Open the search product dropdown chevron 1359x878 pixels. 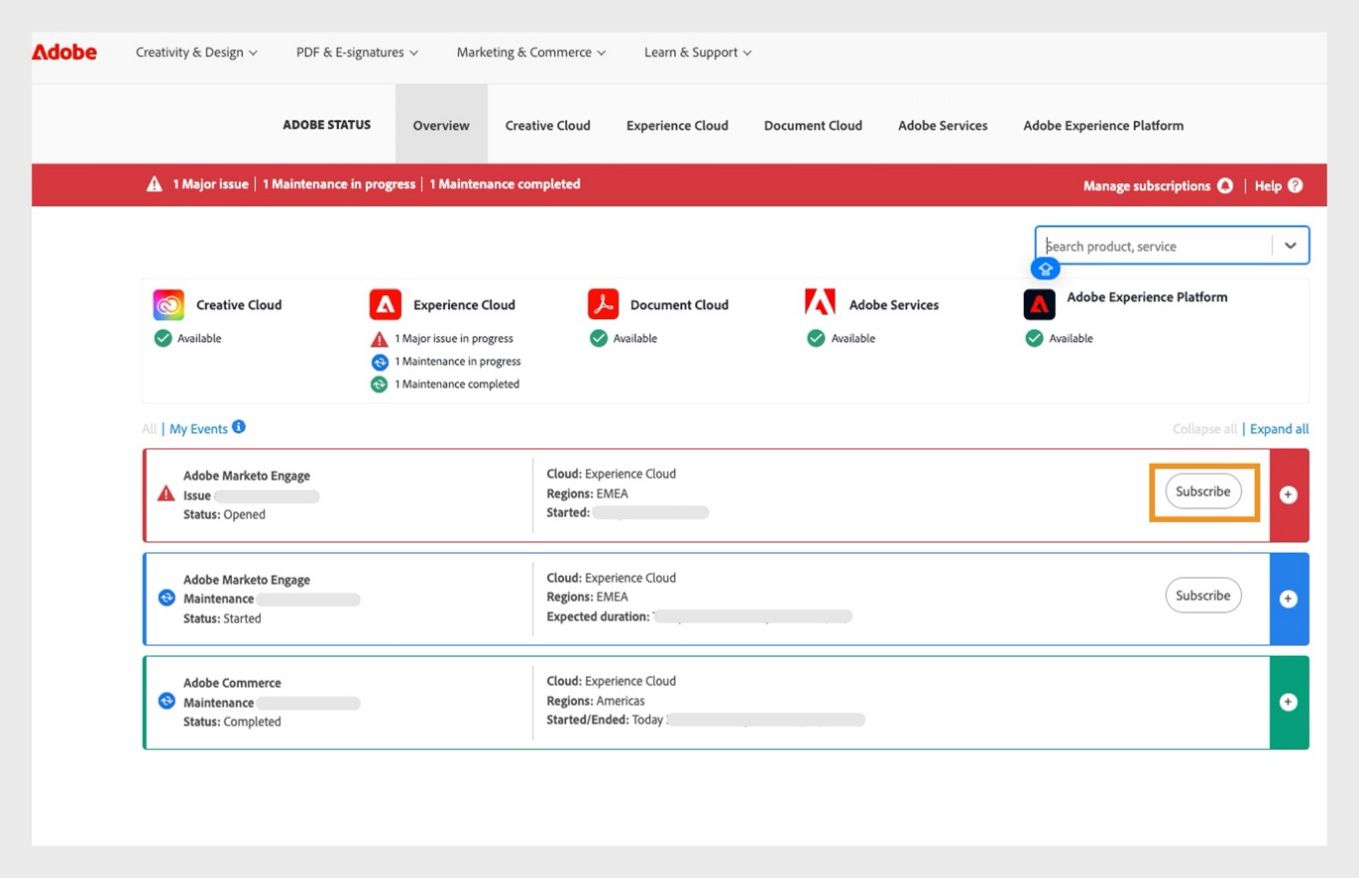(1290, 244)
